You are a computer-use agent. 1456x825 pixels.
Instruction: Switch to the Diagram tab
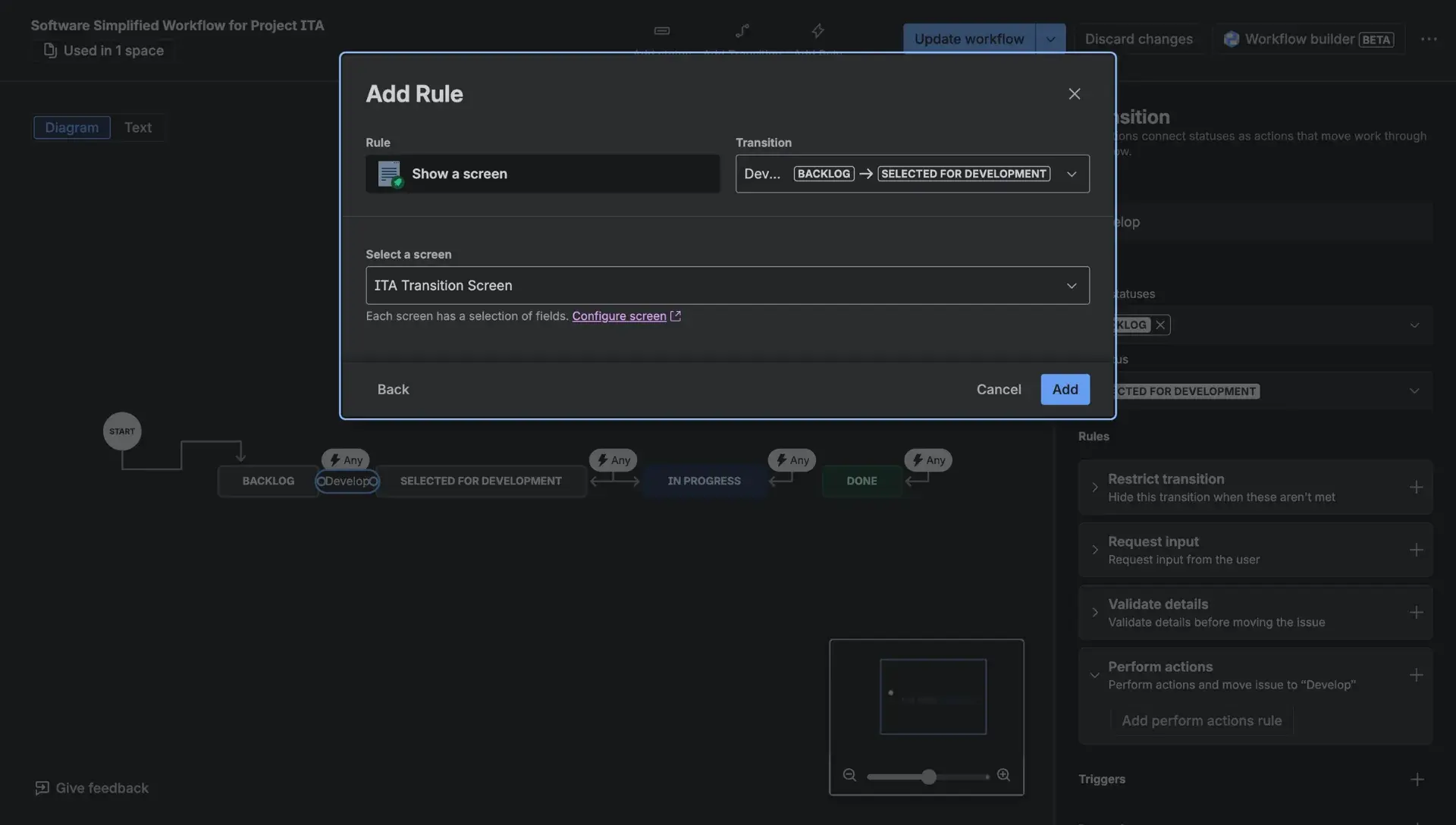pos(72,127)
